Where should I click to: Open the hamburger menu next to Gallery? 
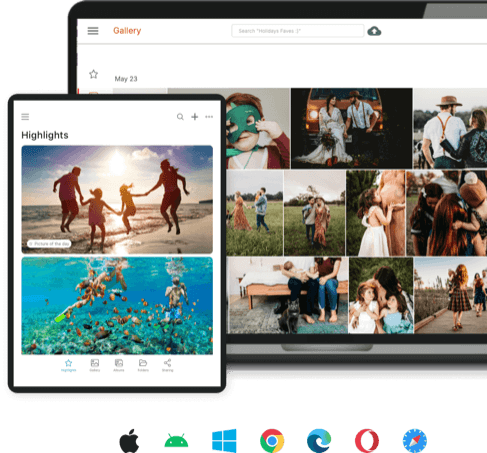coord(93,31)
